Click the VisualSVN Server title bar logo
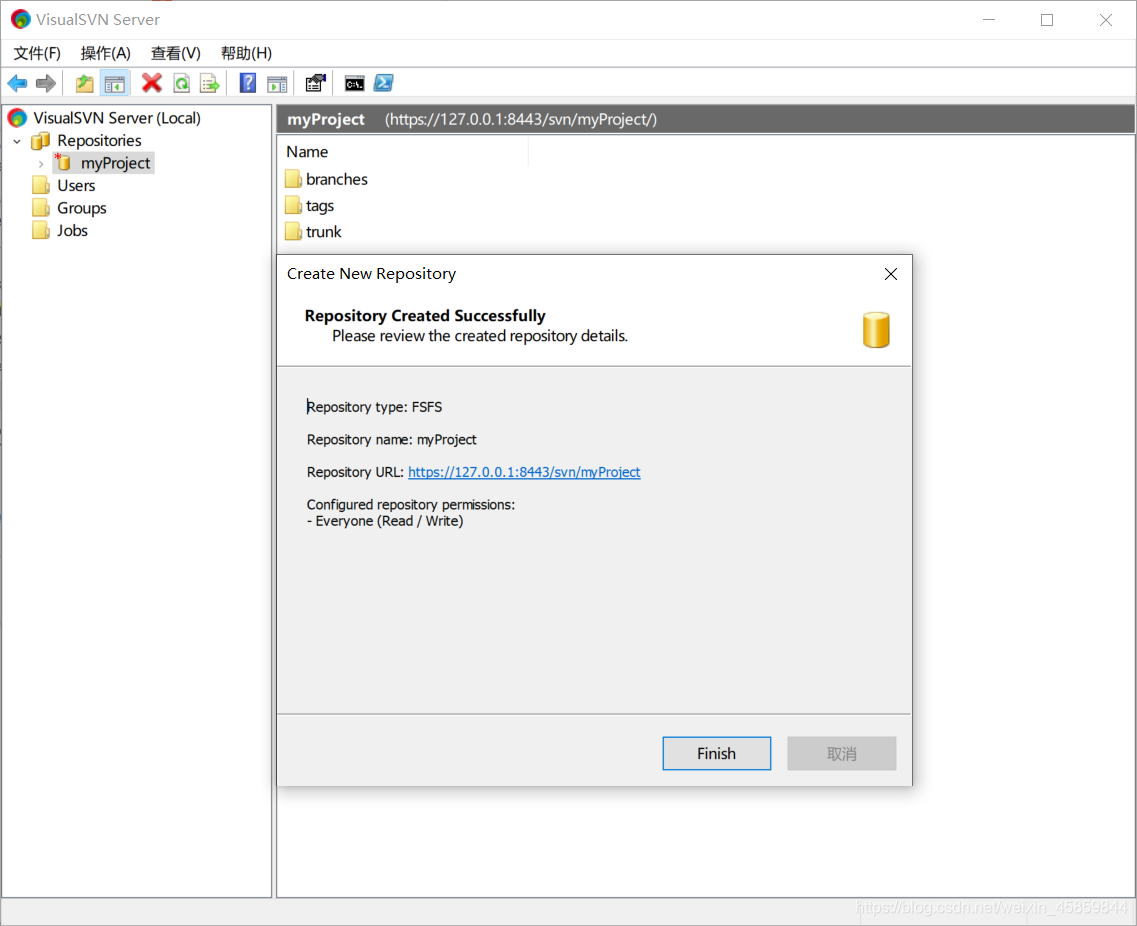 [20, 19]
